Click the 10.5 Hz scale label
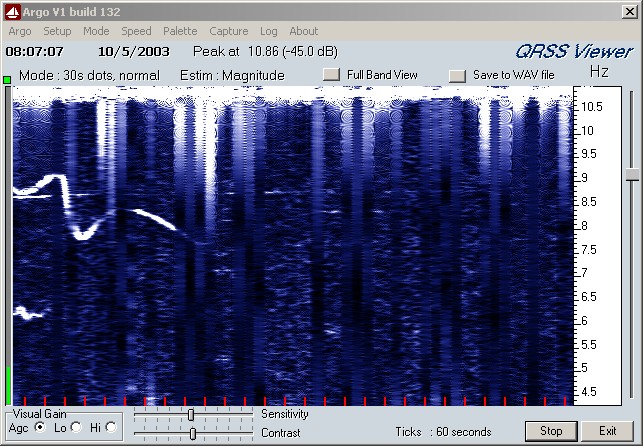Viewport: 643px width, 446px height. (592, 107)
